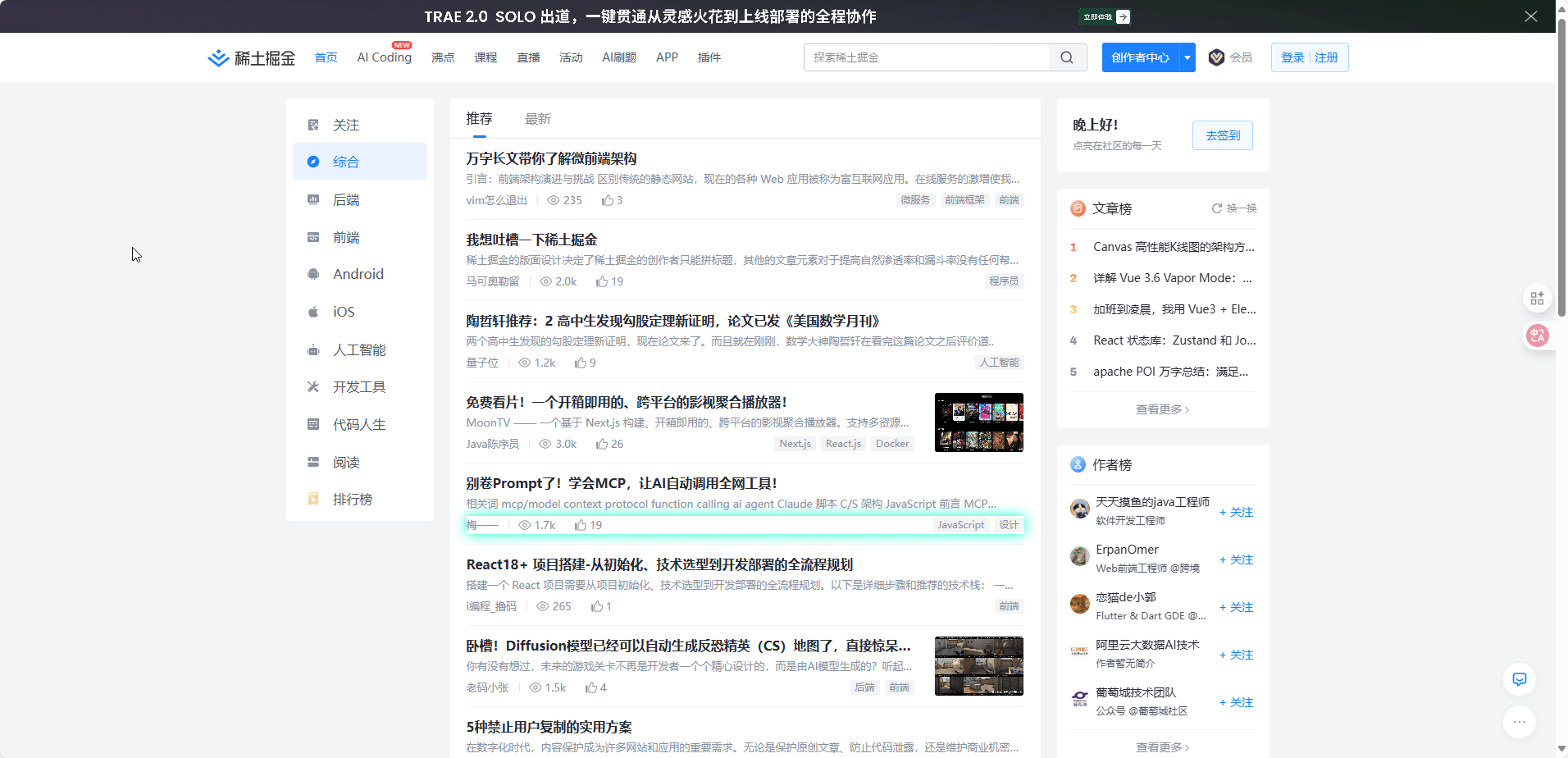The image size is (1568, 758).
Task: Close the TRAE 2.0 top banner
Action: 1531,16
